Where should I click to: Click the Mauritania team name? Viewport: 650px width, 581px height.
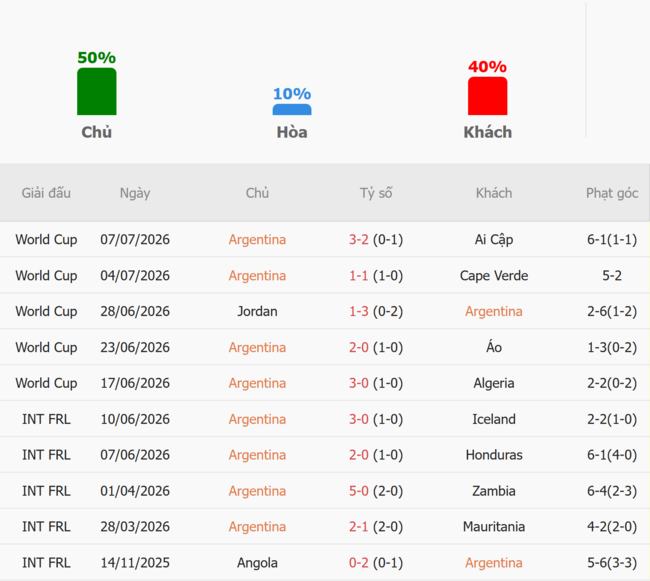point(494,527)
